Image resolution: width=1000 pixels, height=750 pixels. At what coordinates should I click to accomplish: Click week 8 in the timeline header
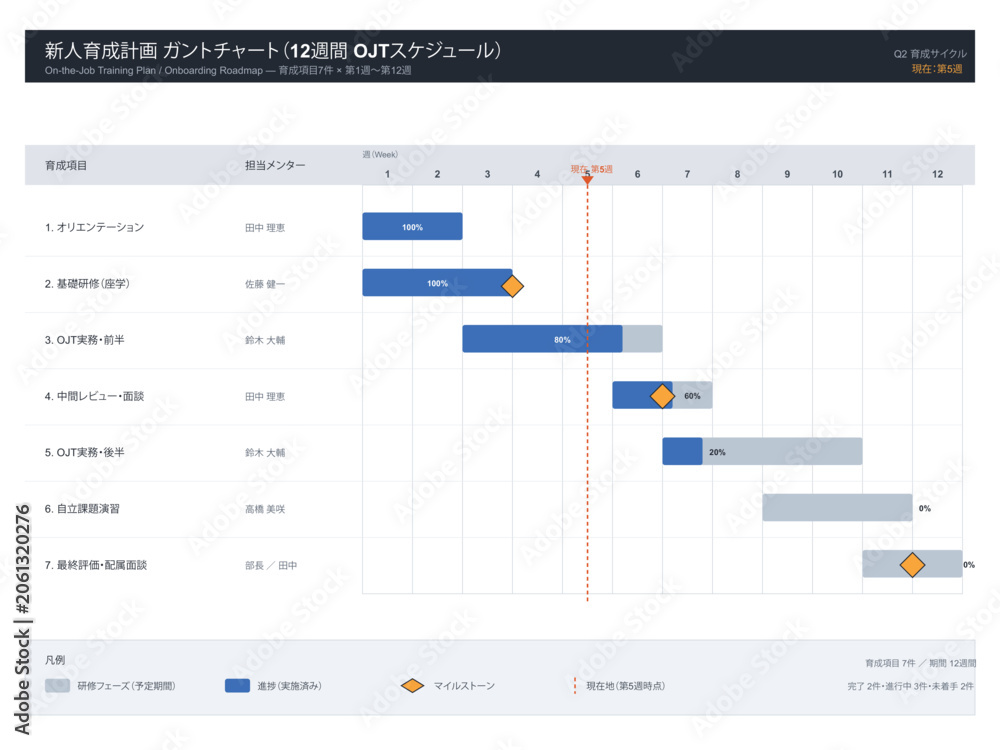[737, 174]
